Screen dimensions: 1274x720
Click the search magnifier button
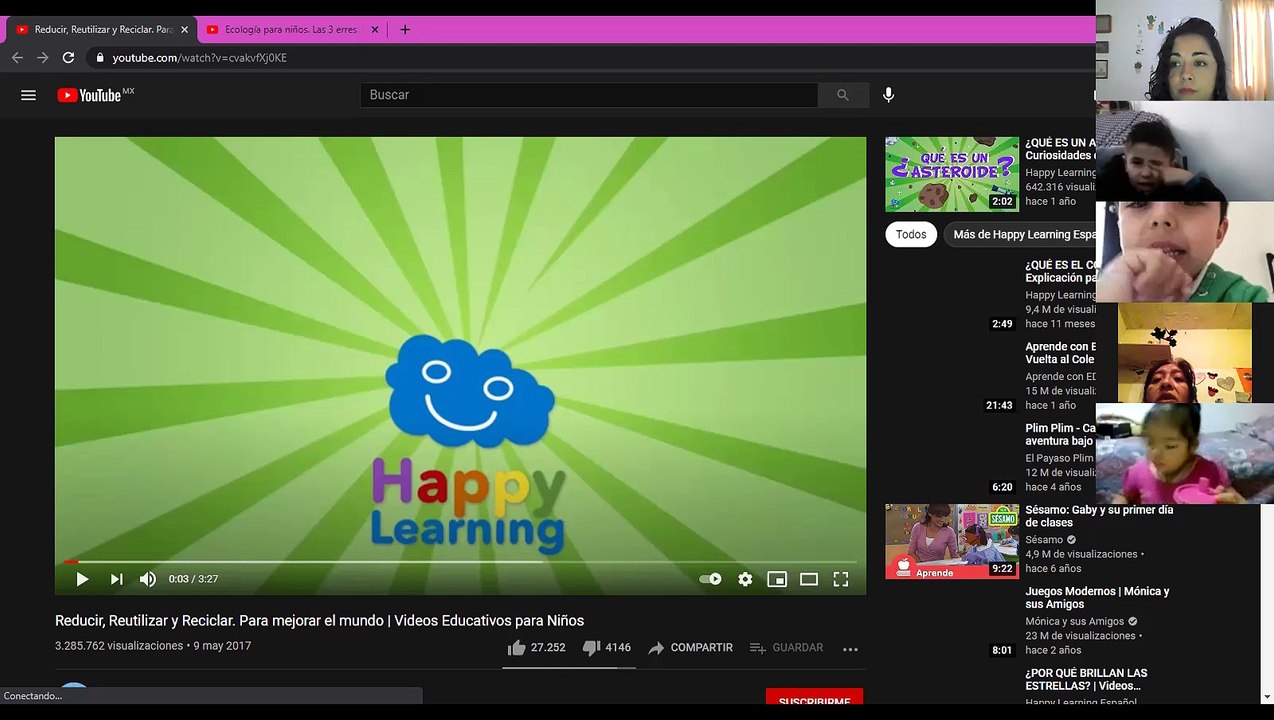(x=842, y=95)
